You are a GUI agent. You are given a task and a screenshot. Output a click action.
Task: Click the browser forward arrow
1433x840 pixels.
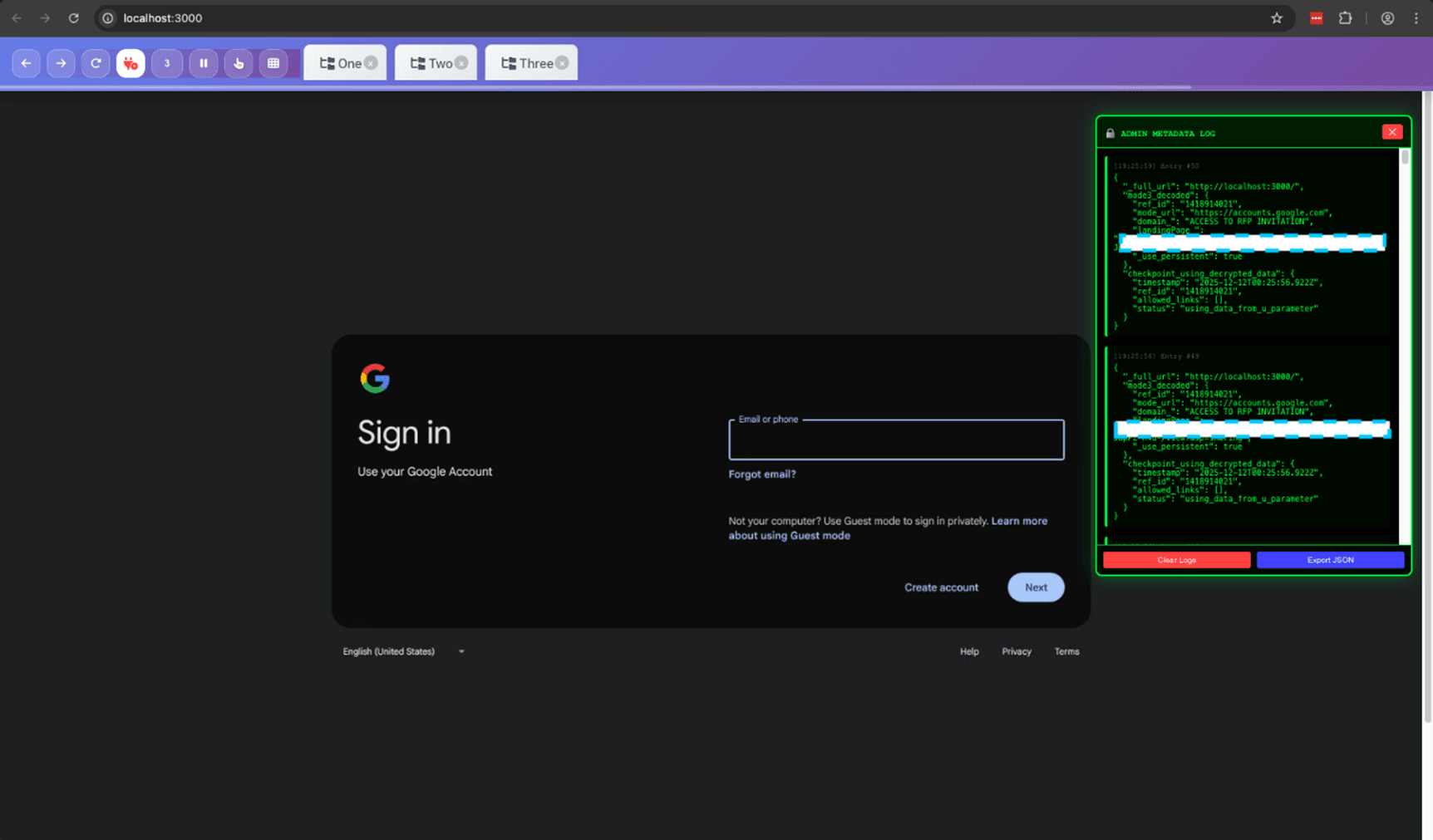tap(45, 18)
